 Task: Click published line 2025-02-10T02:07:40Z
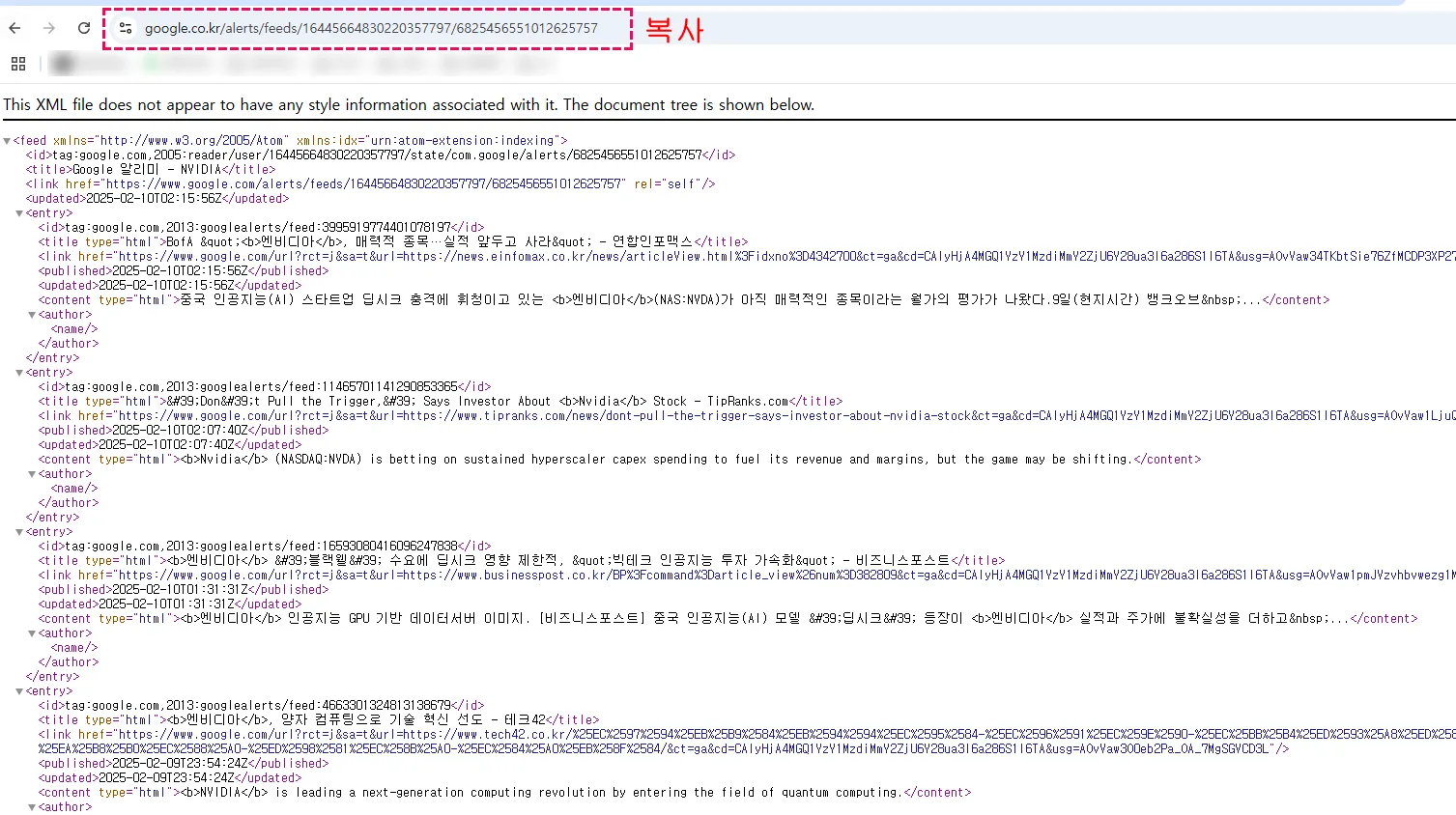(184, 431)
